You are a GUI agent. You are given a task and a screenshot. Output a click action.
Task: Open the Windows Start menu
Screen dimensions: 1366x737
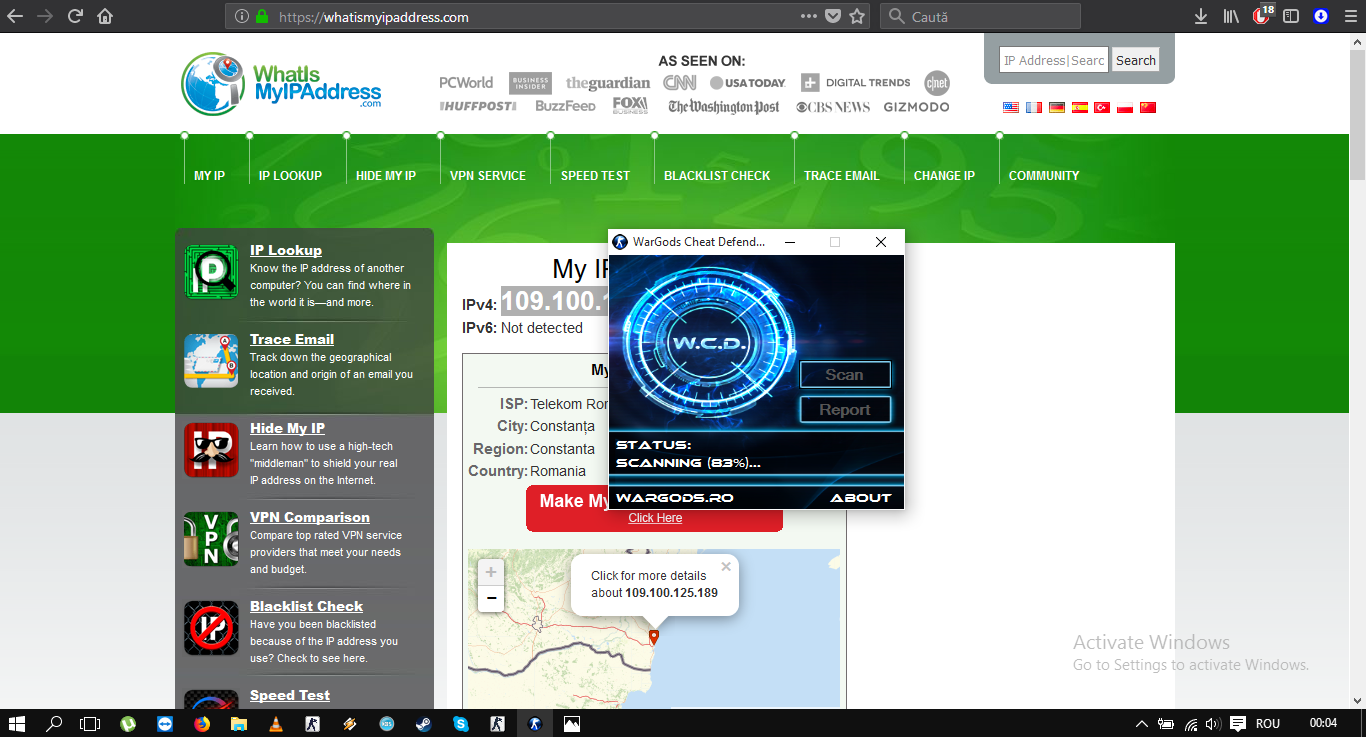pyautogui.click(x=17, y=723)
